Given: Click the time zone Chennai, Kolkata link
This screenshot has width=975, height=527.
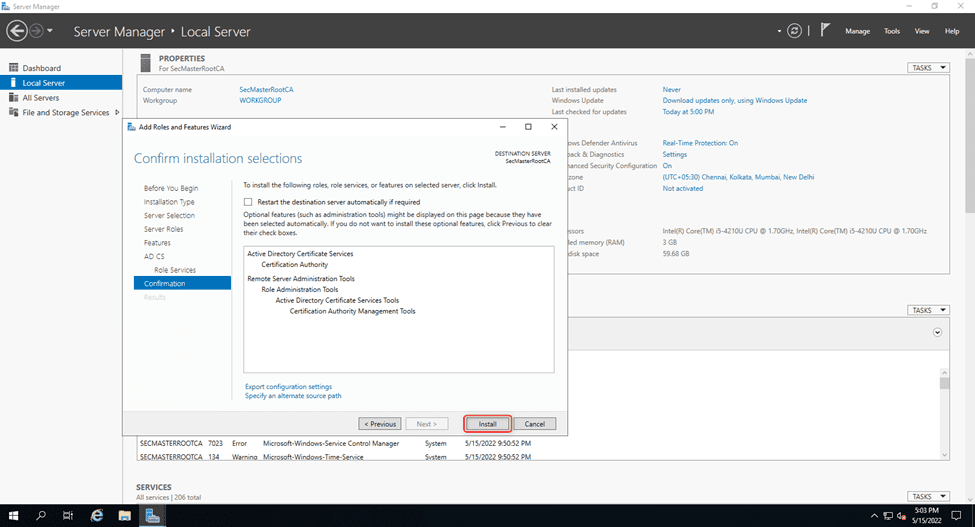Looking at the screenshot, I should point(738,177).
